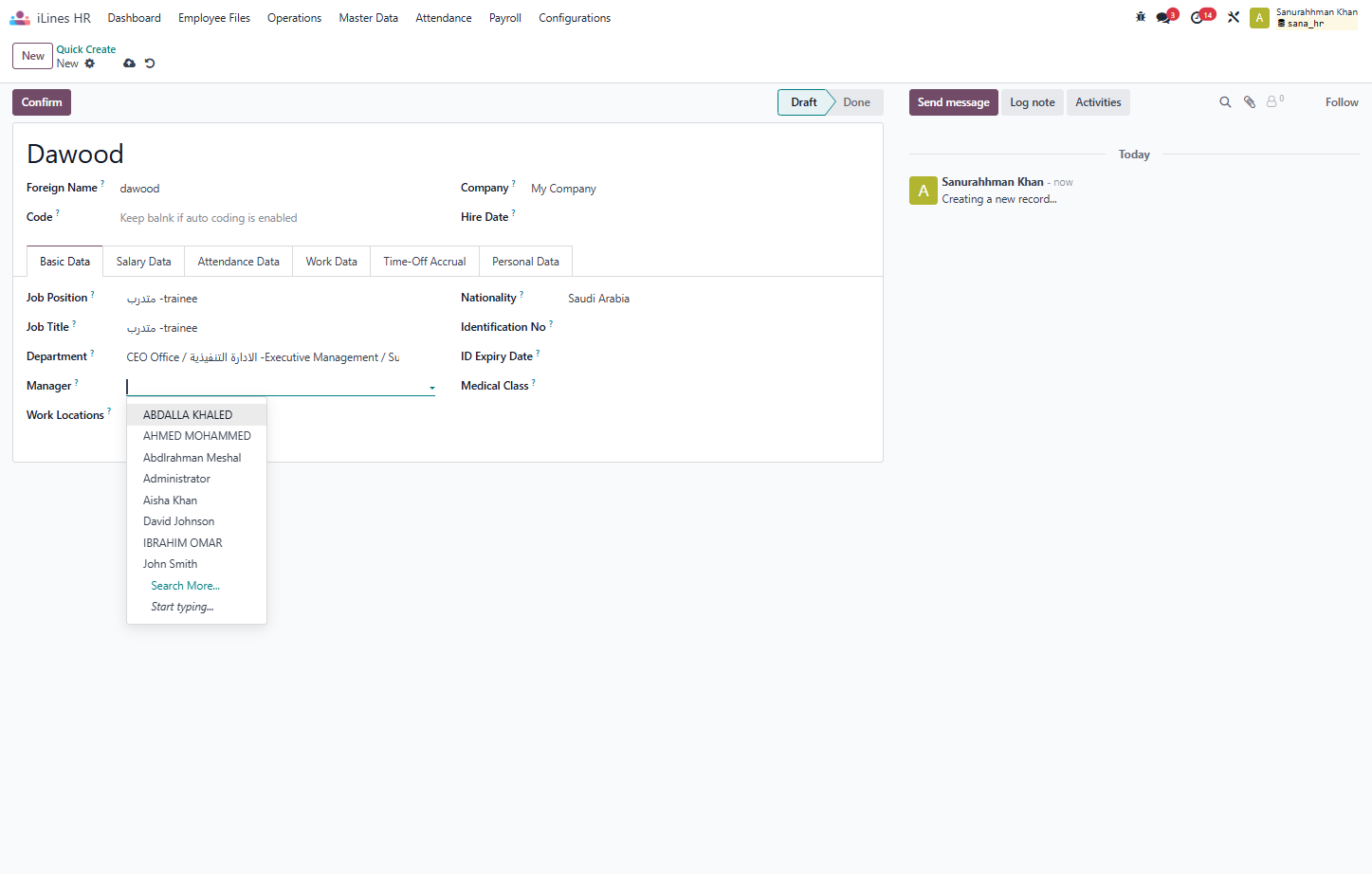Open the Job Position field dropdown
The image size is (1372, 874).
click(x=281, y=299)
